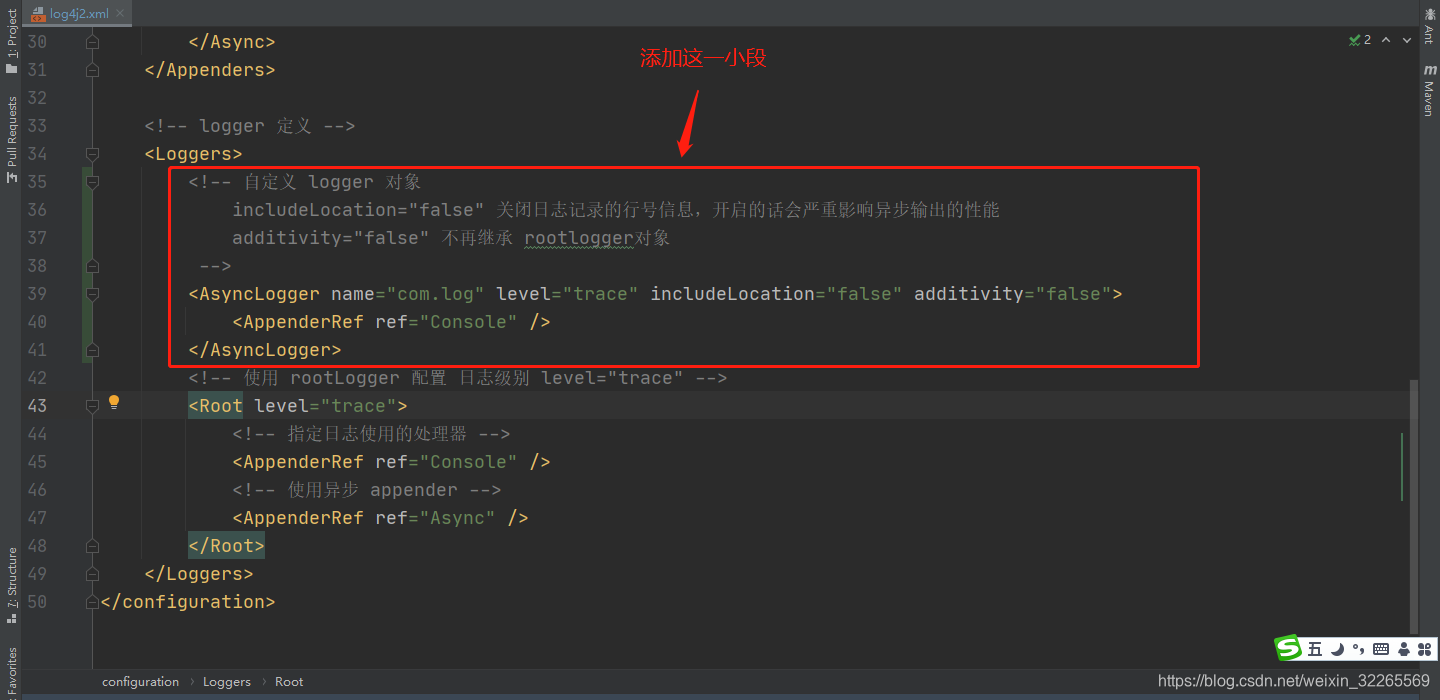Open the Maven tool window
1440x700 pixels.
click(x=1429, y=90)
